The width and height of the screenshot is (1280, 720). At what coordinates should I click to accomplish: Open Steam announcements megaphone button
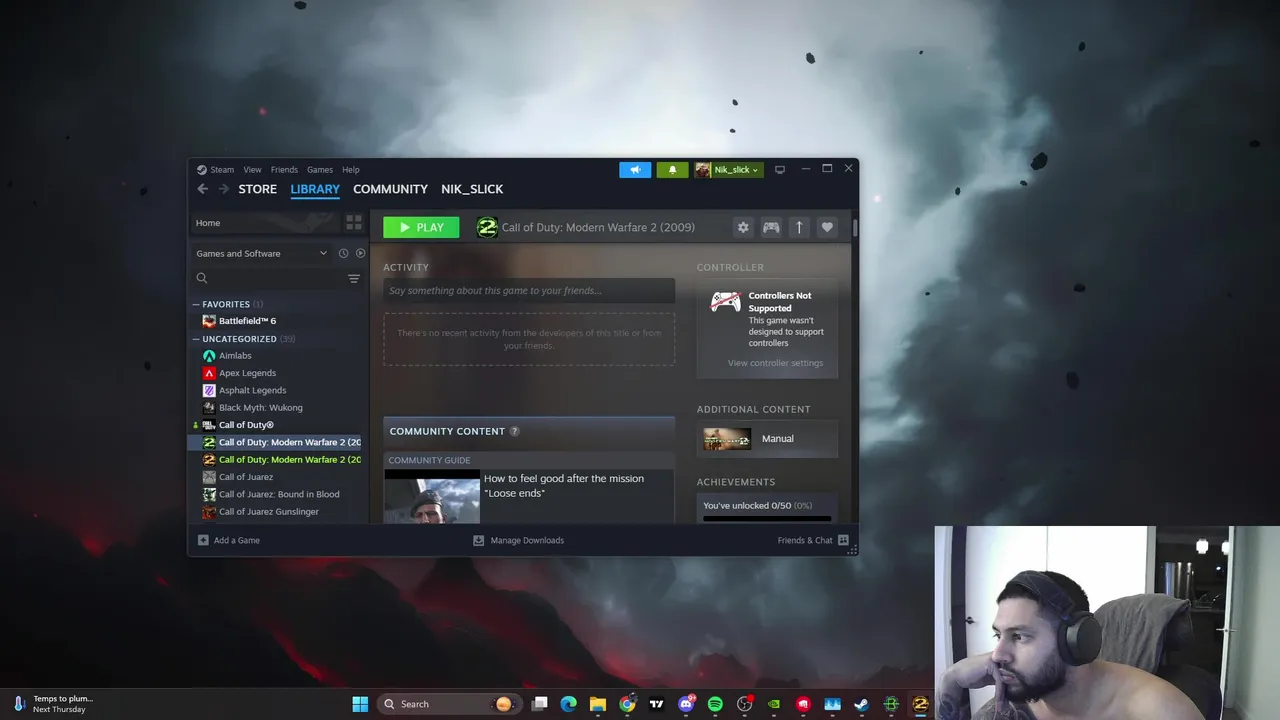[635, 170]
